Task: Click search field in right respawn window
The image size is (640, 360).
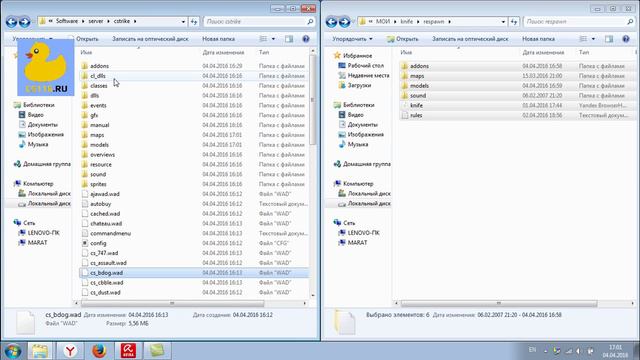Action: pyautogui.click(x=579, y=22)
